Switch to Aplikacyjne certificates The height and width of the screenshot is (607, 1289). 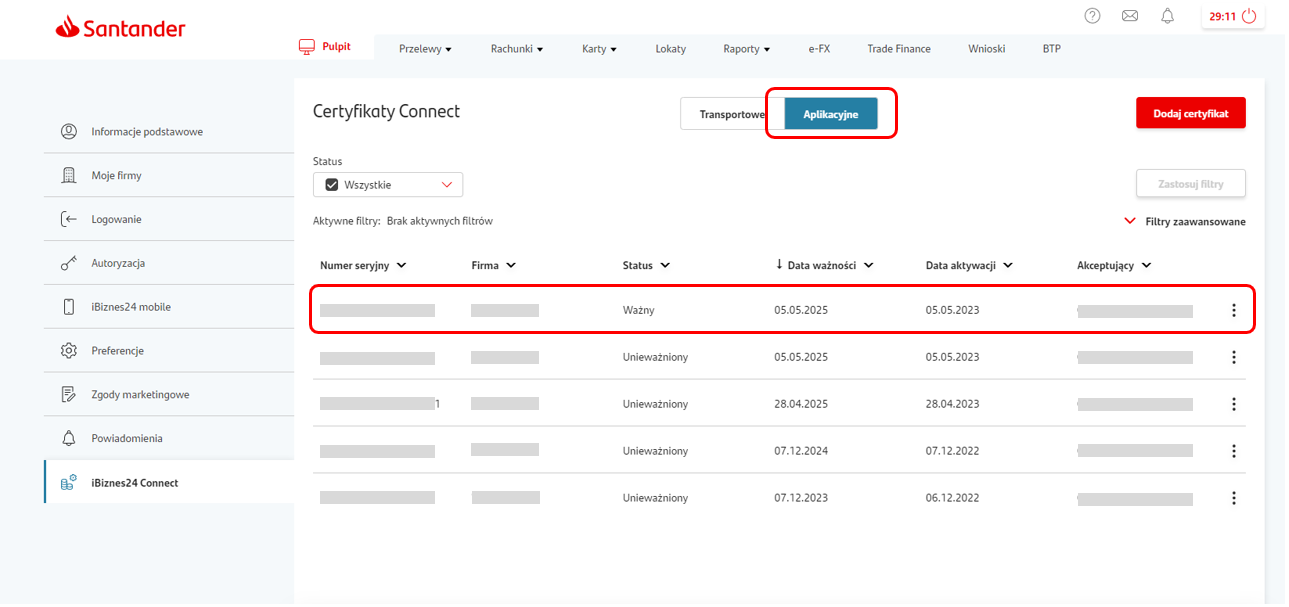(x=831, y=114)
